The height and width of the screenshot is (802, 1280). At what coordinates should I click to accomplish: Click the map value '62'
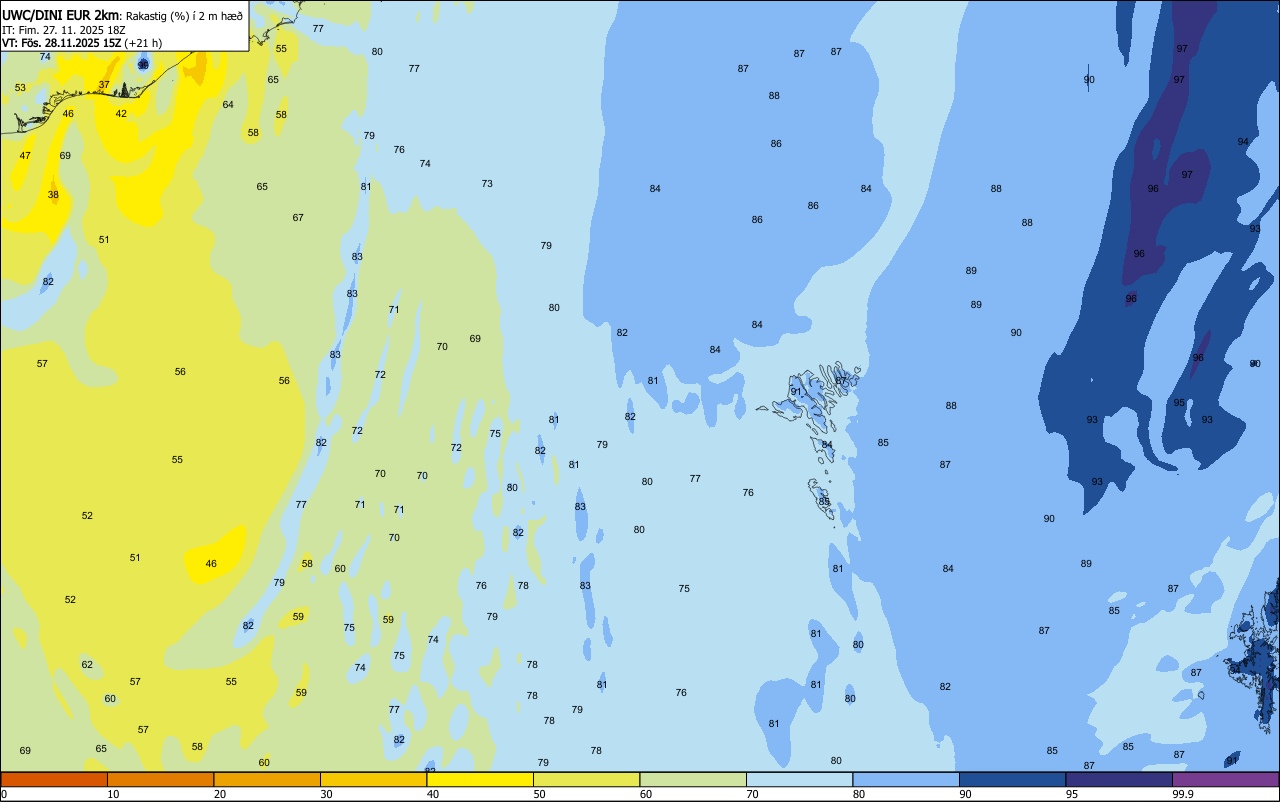coord(87,665)
